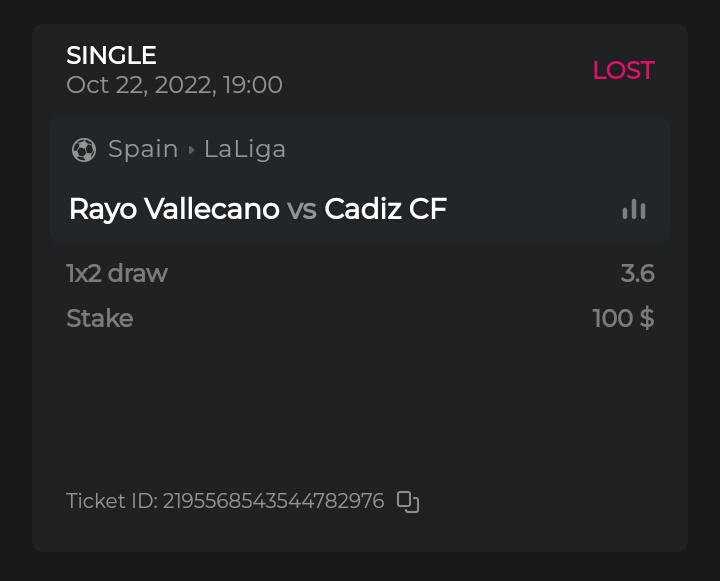The height and width of the screenshot is (581, 720).
Task: Select the Cadiz CF team name
Action: (385, 209)
